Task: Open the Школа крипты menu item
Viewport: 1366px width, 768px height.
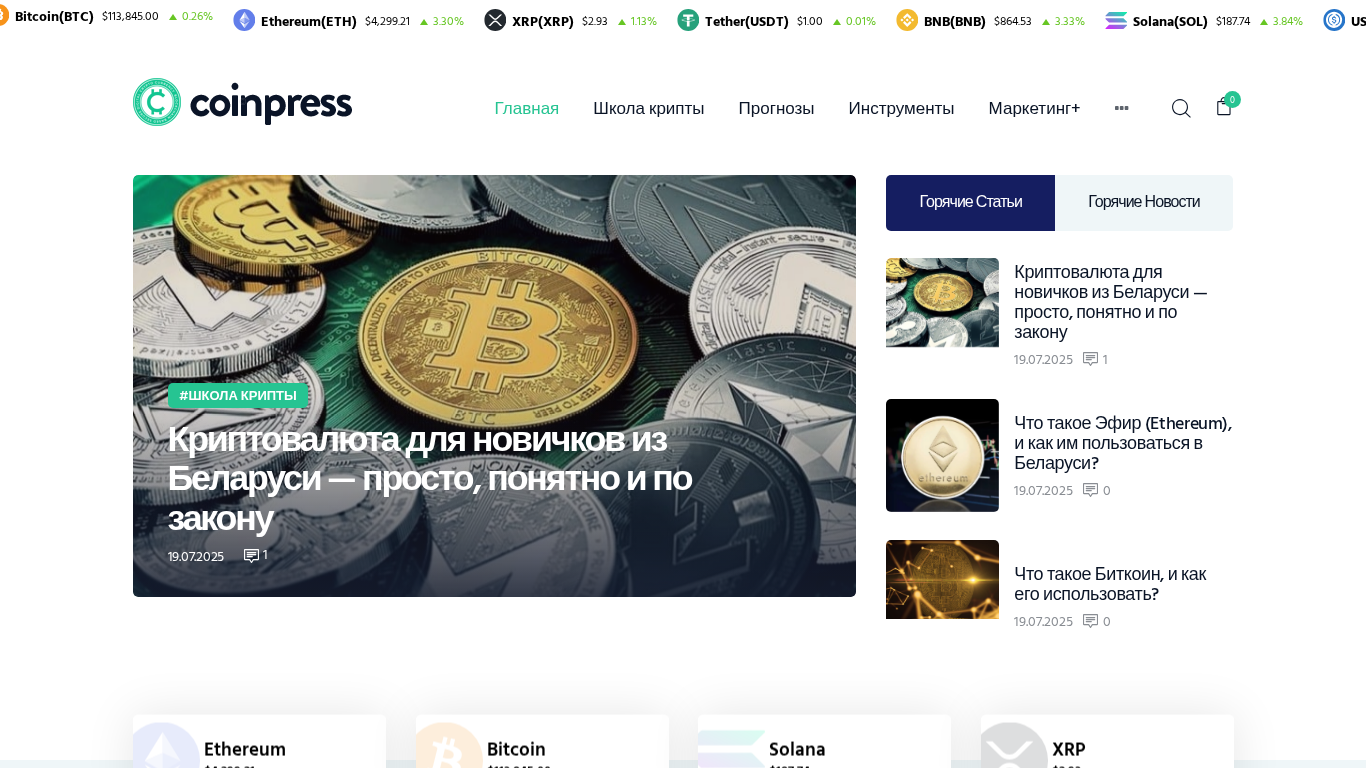Action: pyautogui.click(x=648, y=108)
